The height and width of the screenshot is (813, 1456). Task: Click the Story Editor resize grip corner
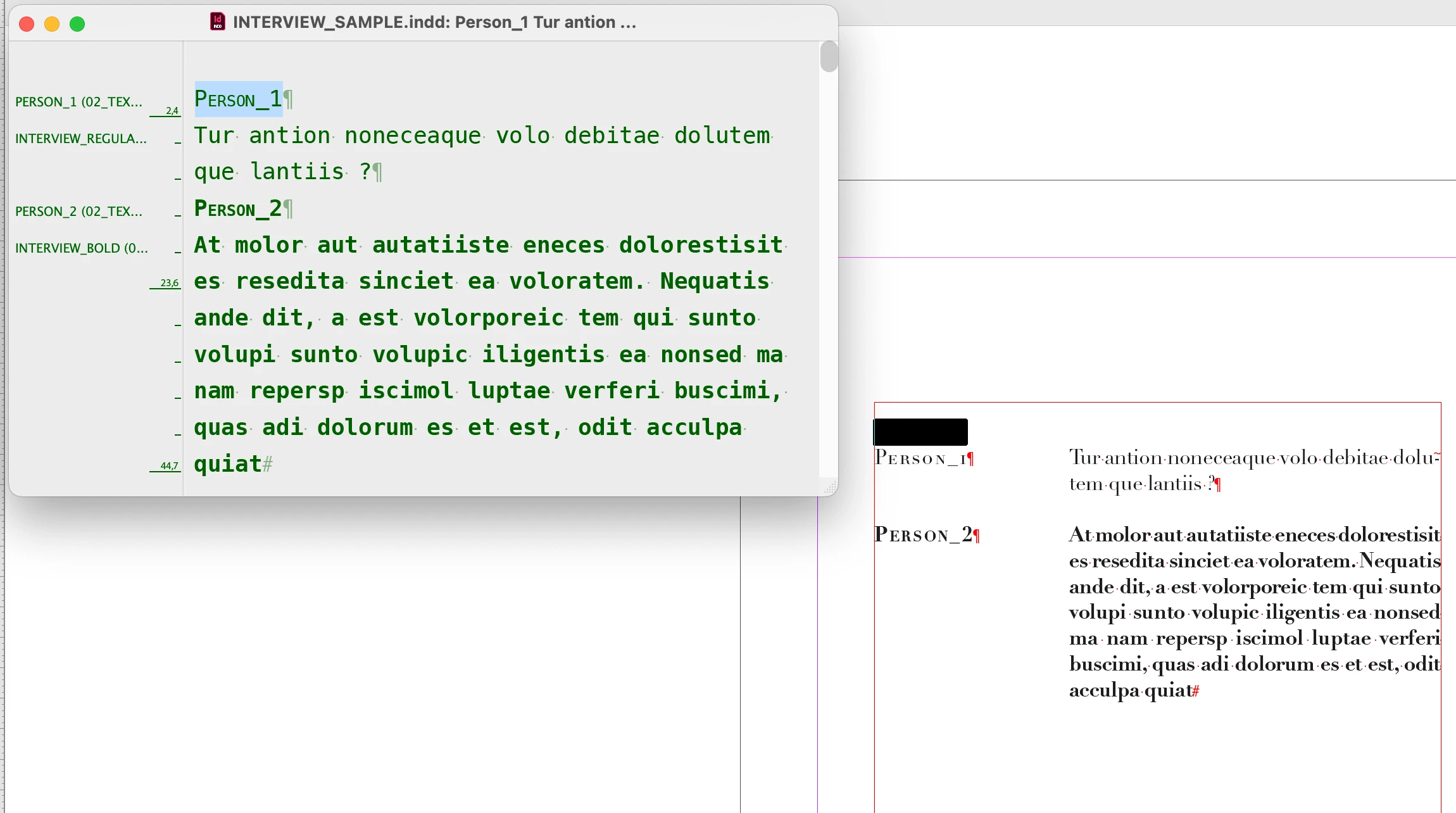coord(829,488)
